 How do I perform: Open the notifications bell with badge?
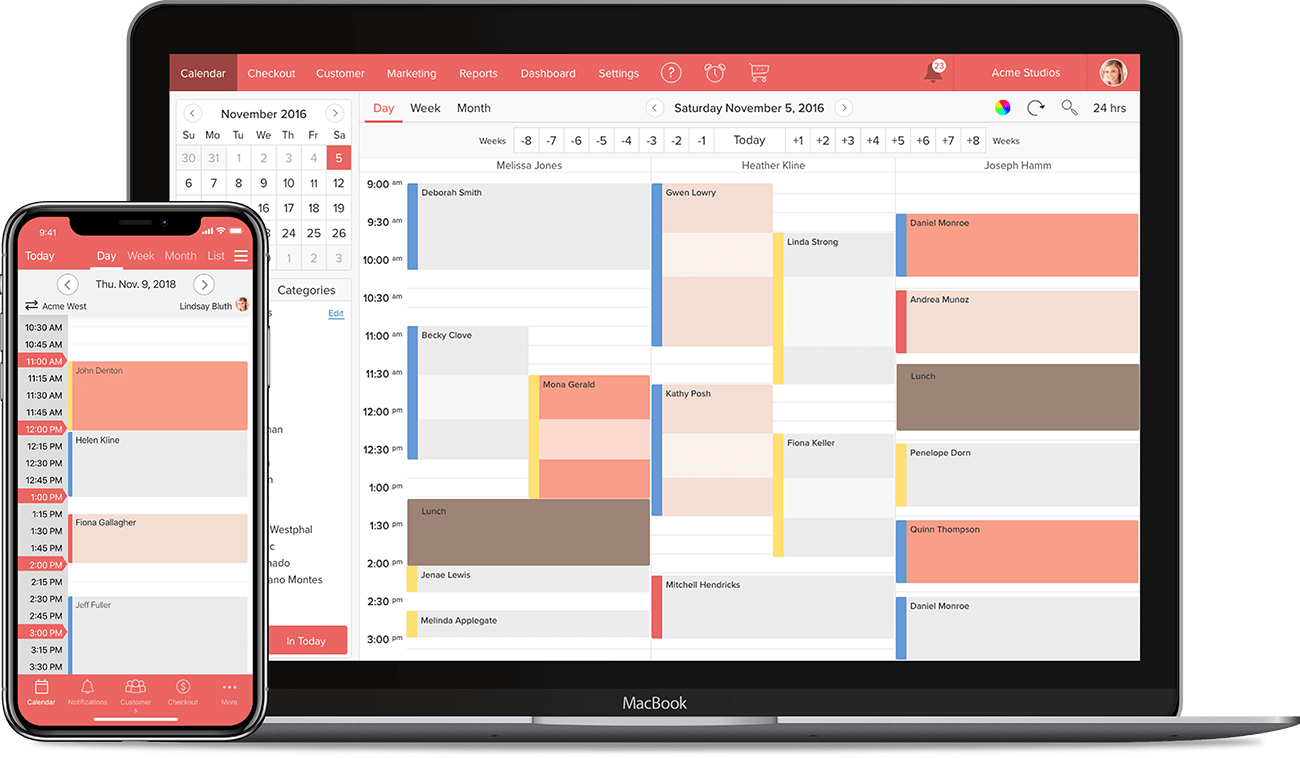tap(934, 72)
